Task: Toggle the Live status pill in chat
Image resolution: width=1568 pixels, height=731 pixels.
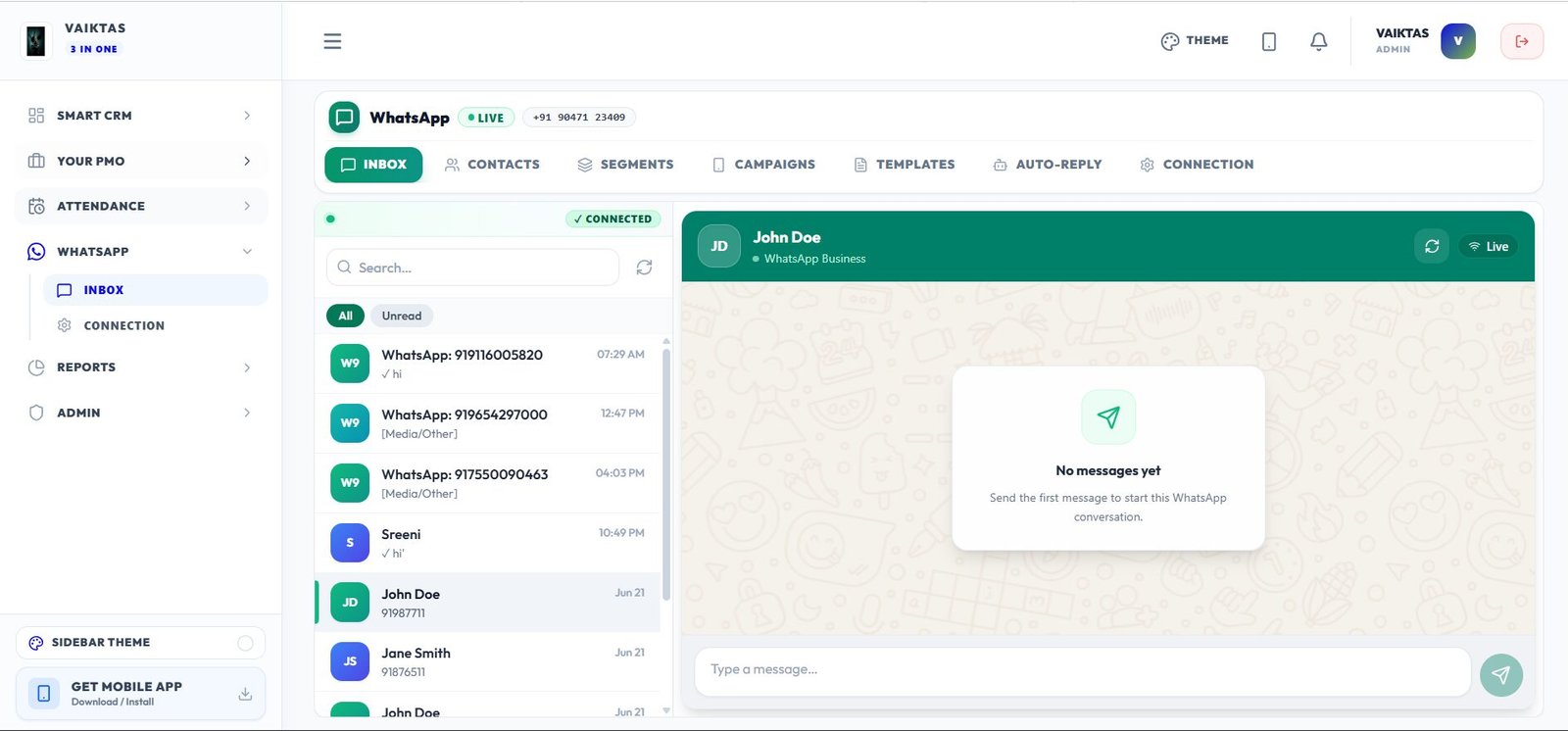Action: tap(1488, 247)
